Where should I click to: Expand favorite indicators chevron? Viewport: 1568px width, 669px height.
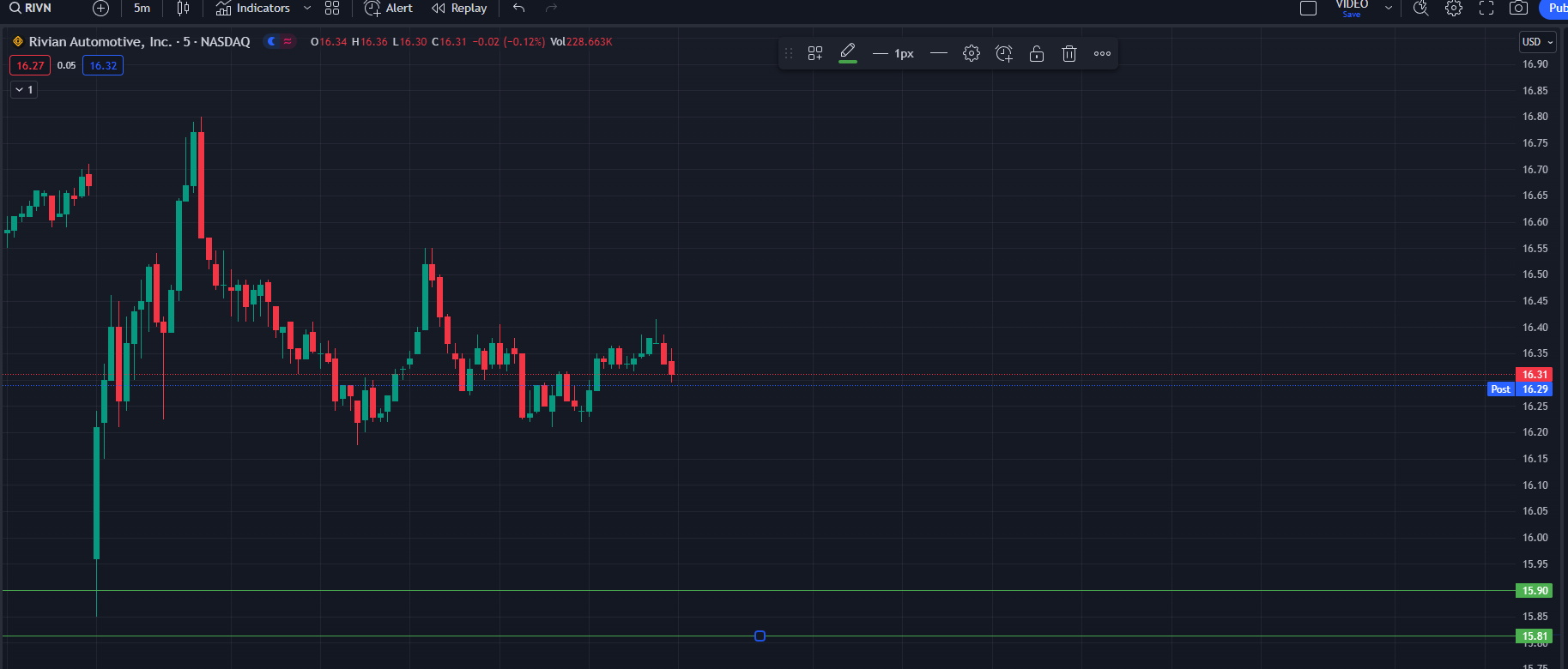(307, 8)
